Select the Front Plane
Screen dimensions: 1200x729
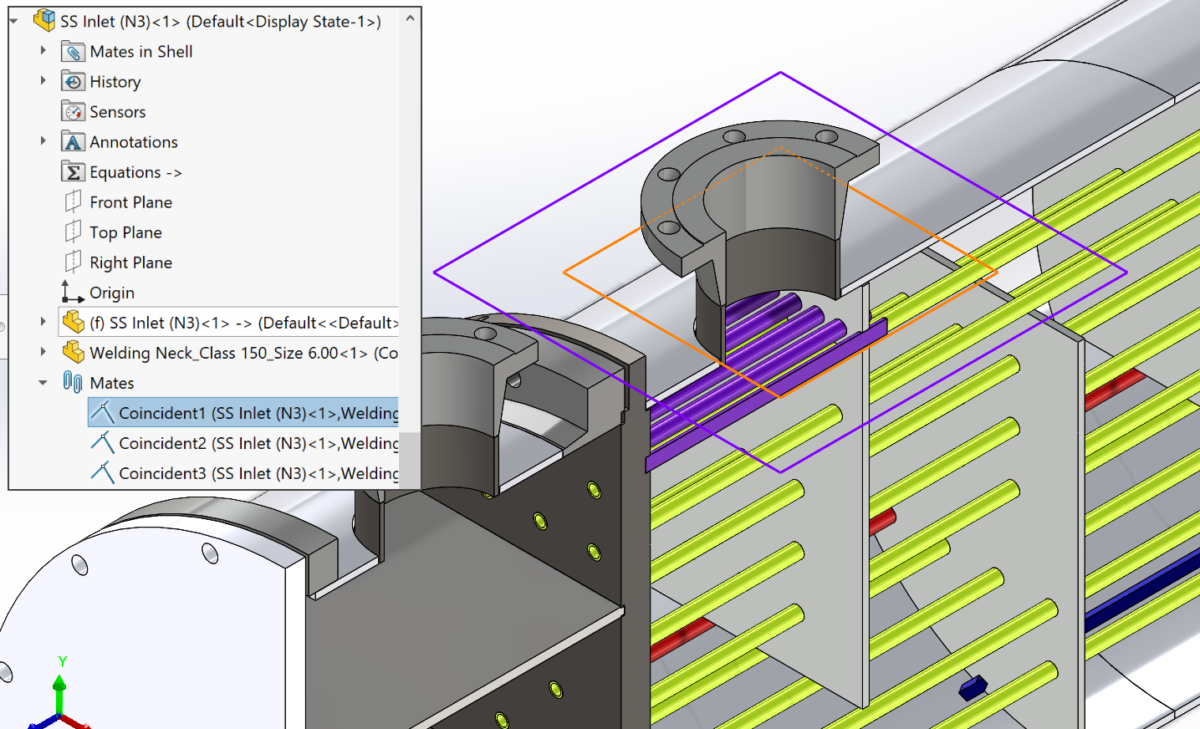click(131, 201)
